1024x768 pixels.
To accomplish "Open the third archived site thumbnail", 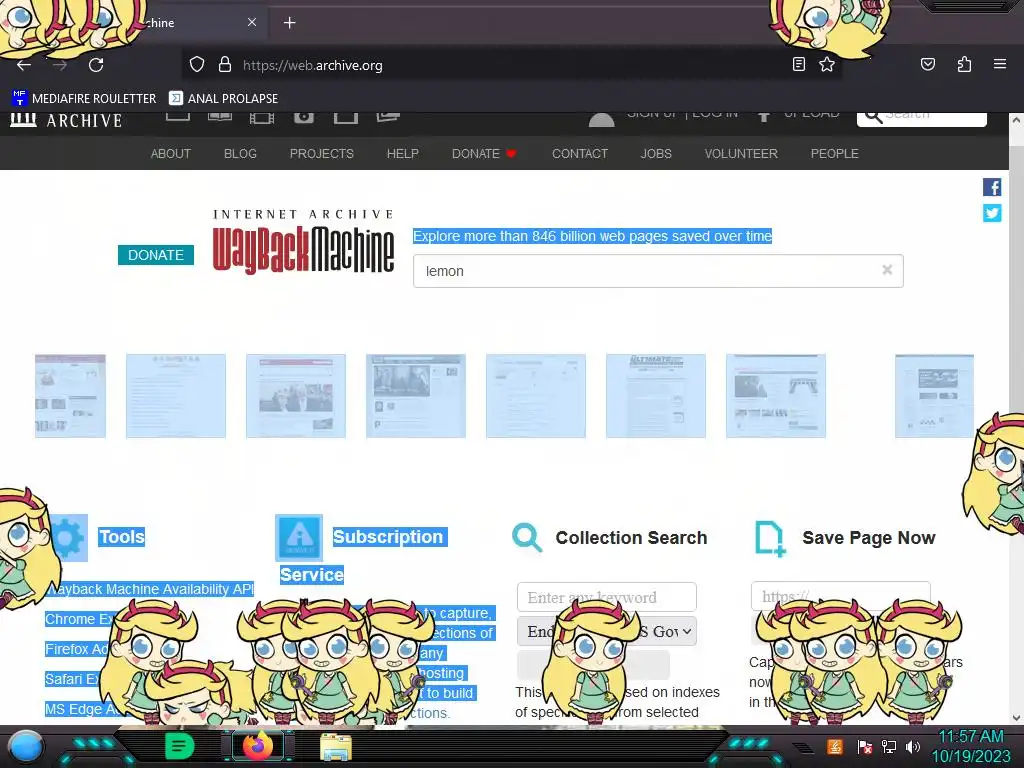I will 296,396.
